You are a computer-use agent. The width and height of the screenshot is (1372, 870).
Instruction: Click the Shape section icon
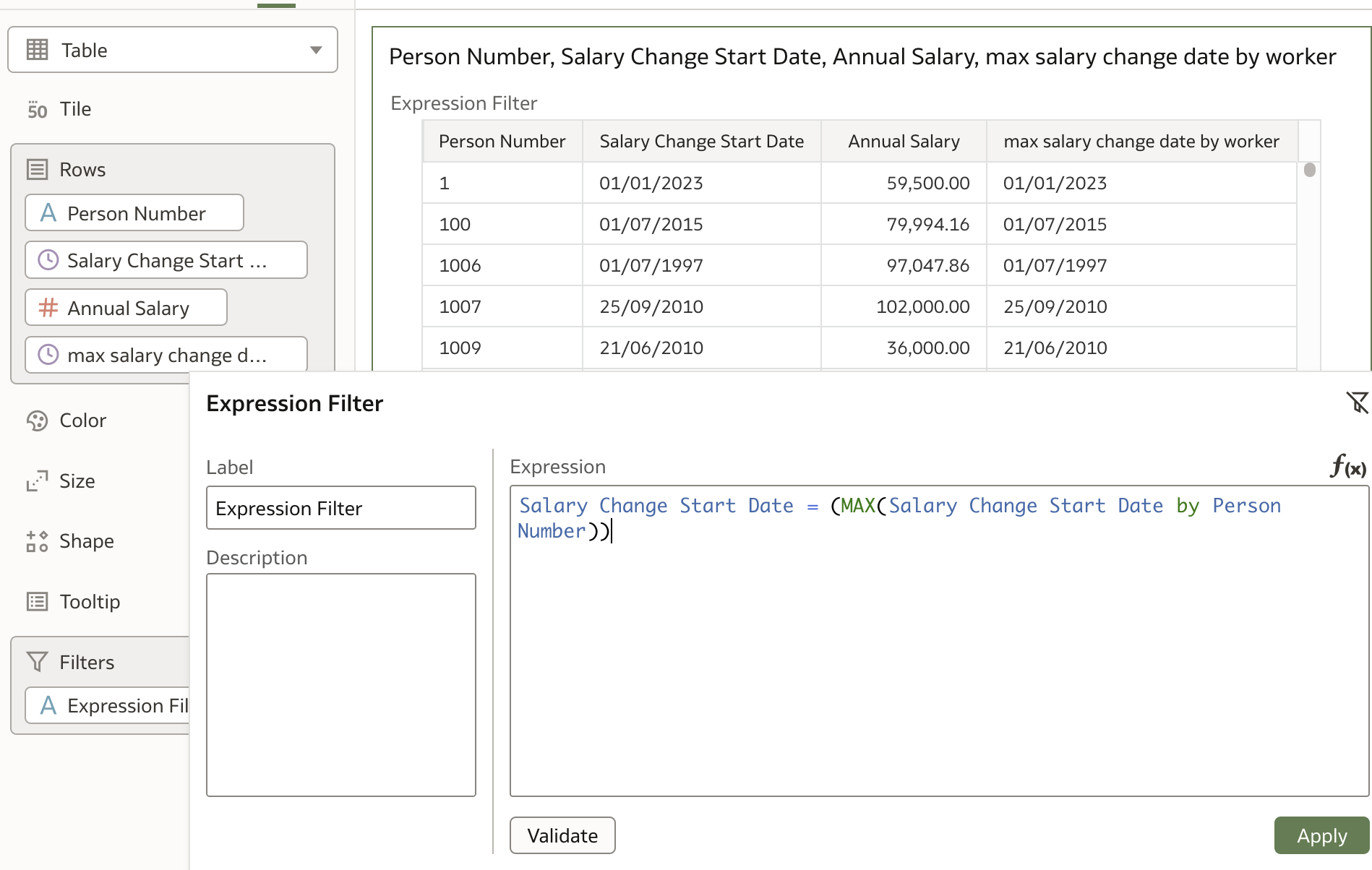click(37, 541)
